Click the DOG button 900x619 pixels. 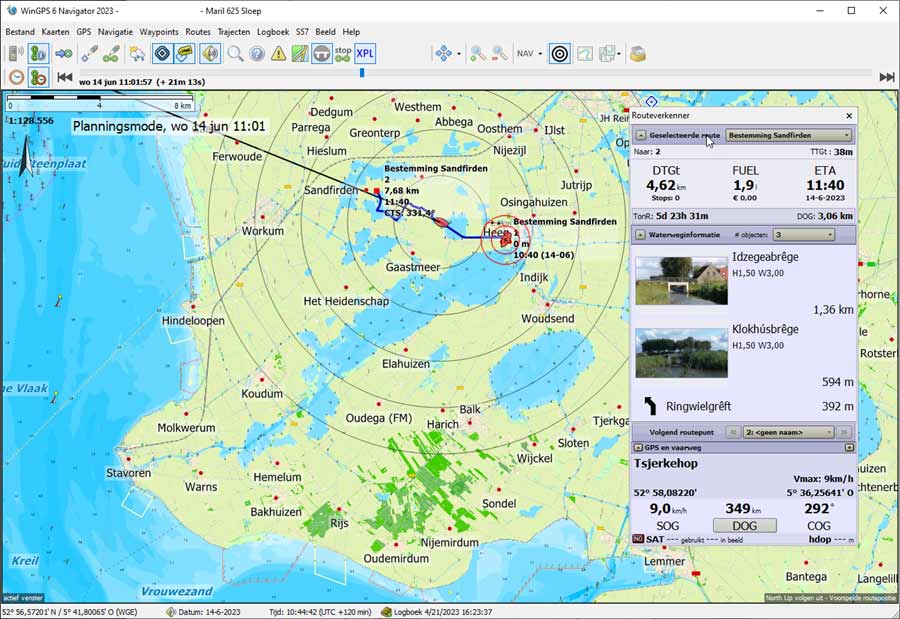(744, 526)
